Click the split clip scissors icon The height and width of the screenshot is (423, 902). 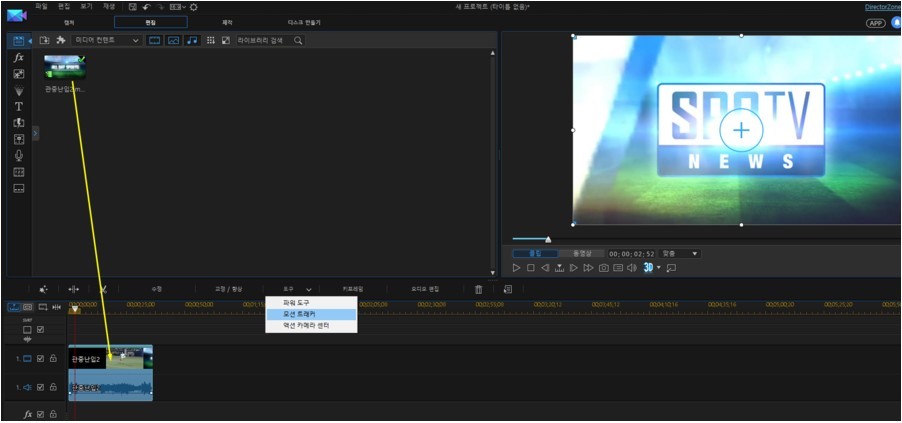[102, 289]
